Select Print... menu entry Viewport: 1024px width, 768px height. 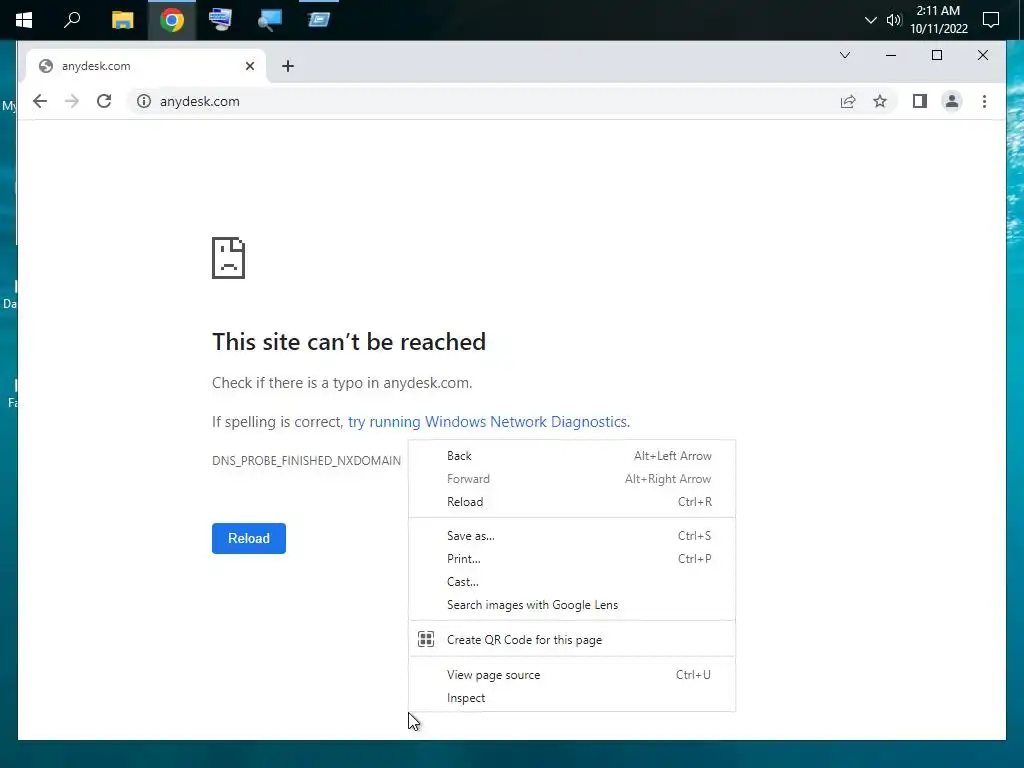(571, 558)
